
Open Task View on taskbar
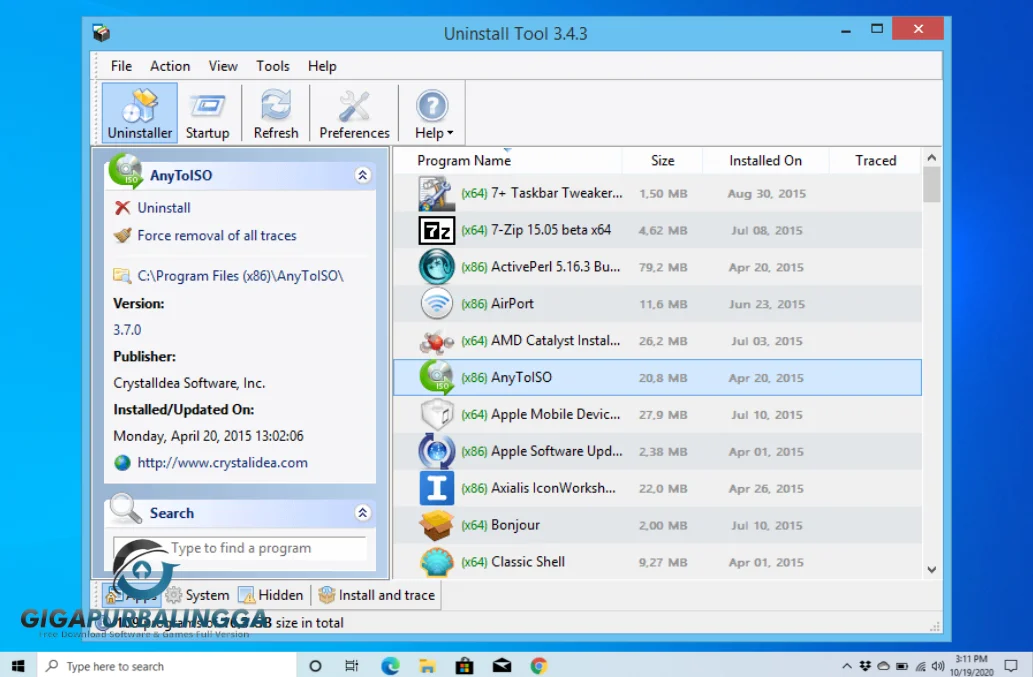point(352,666)
